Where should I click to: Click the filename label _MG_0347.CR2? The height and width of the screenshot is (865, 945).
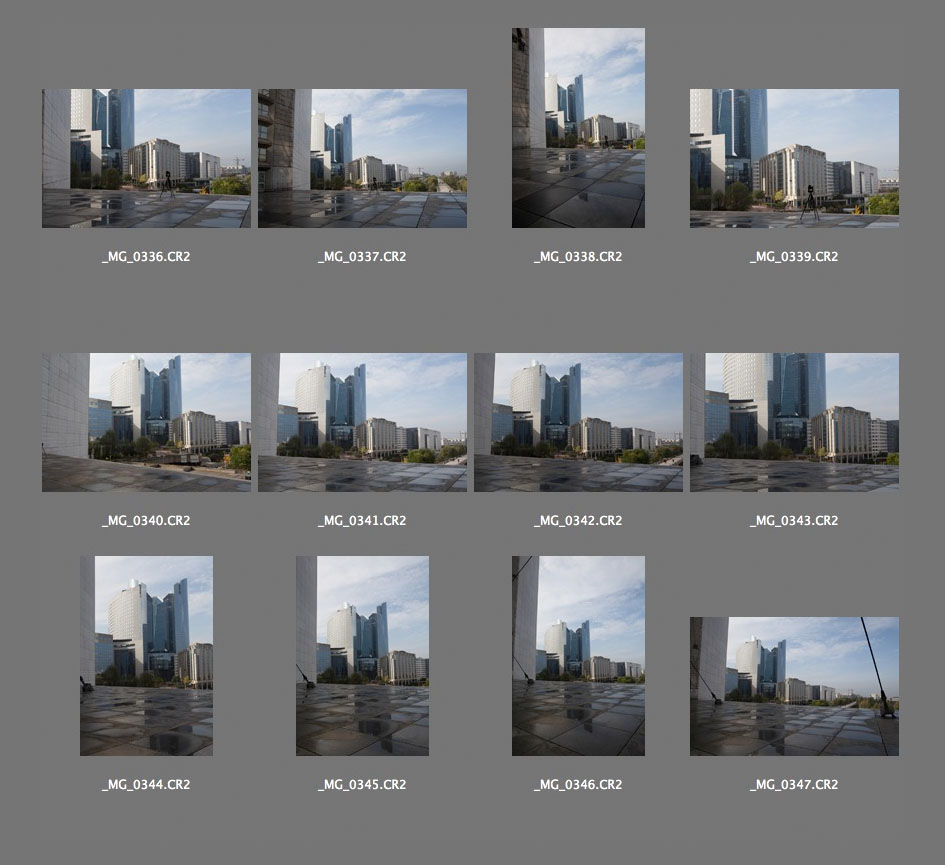click(794, 785)
